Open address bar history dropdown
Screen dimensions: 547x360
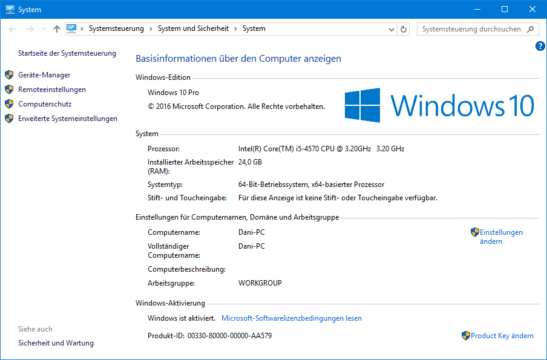point(391,29)
